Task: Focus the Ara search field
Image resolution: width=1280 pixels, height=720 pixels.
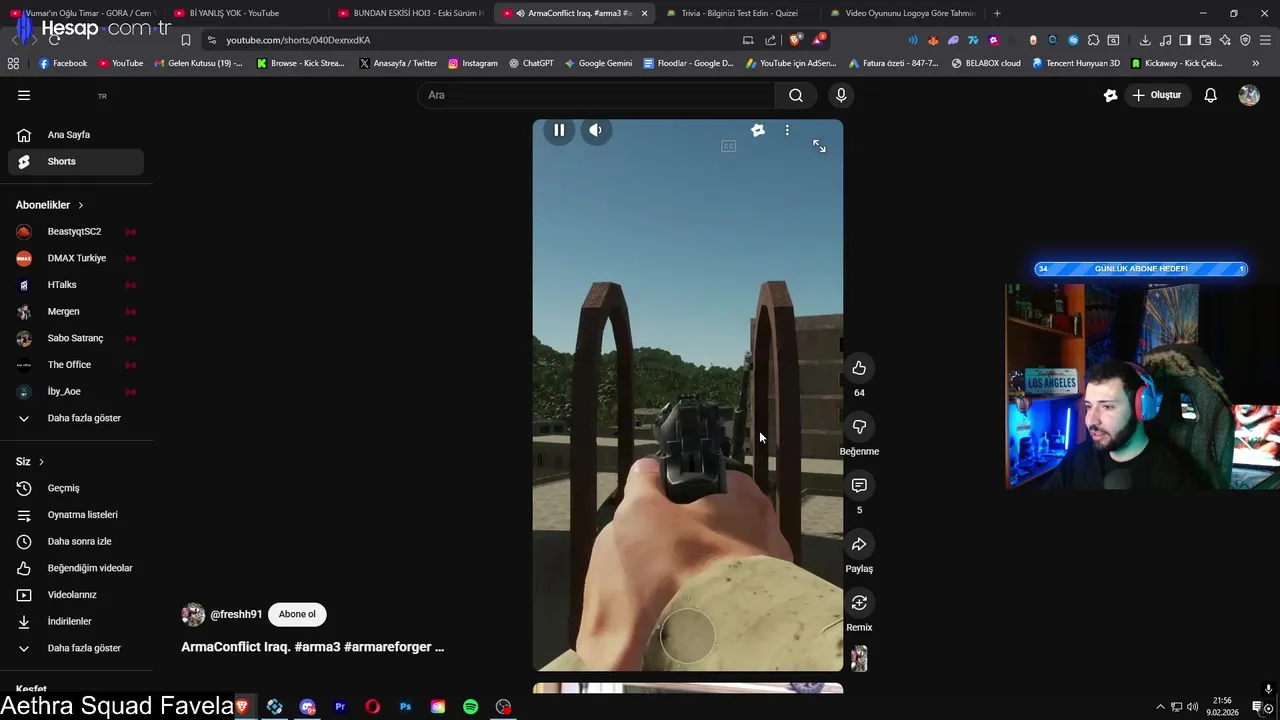Action: 596,95
